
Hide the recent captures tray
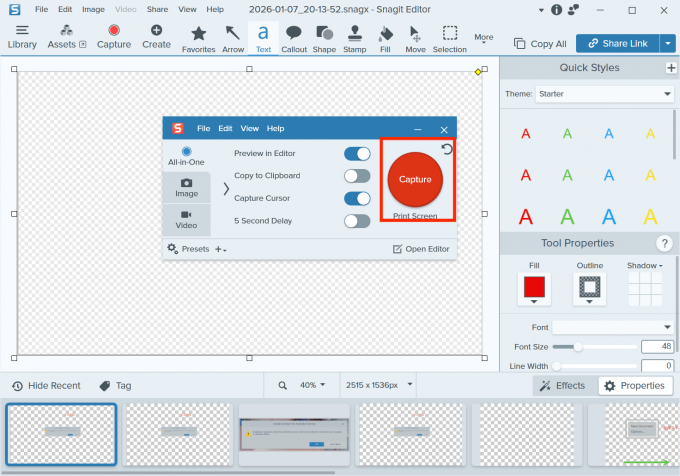46,385
